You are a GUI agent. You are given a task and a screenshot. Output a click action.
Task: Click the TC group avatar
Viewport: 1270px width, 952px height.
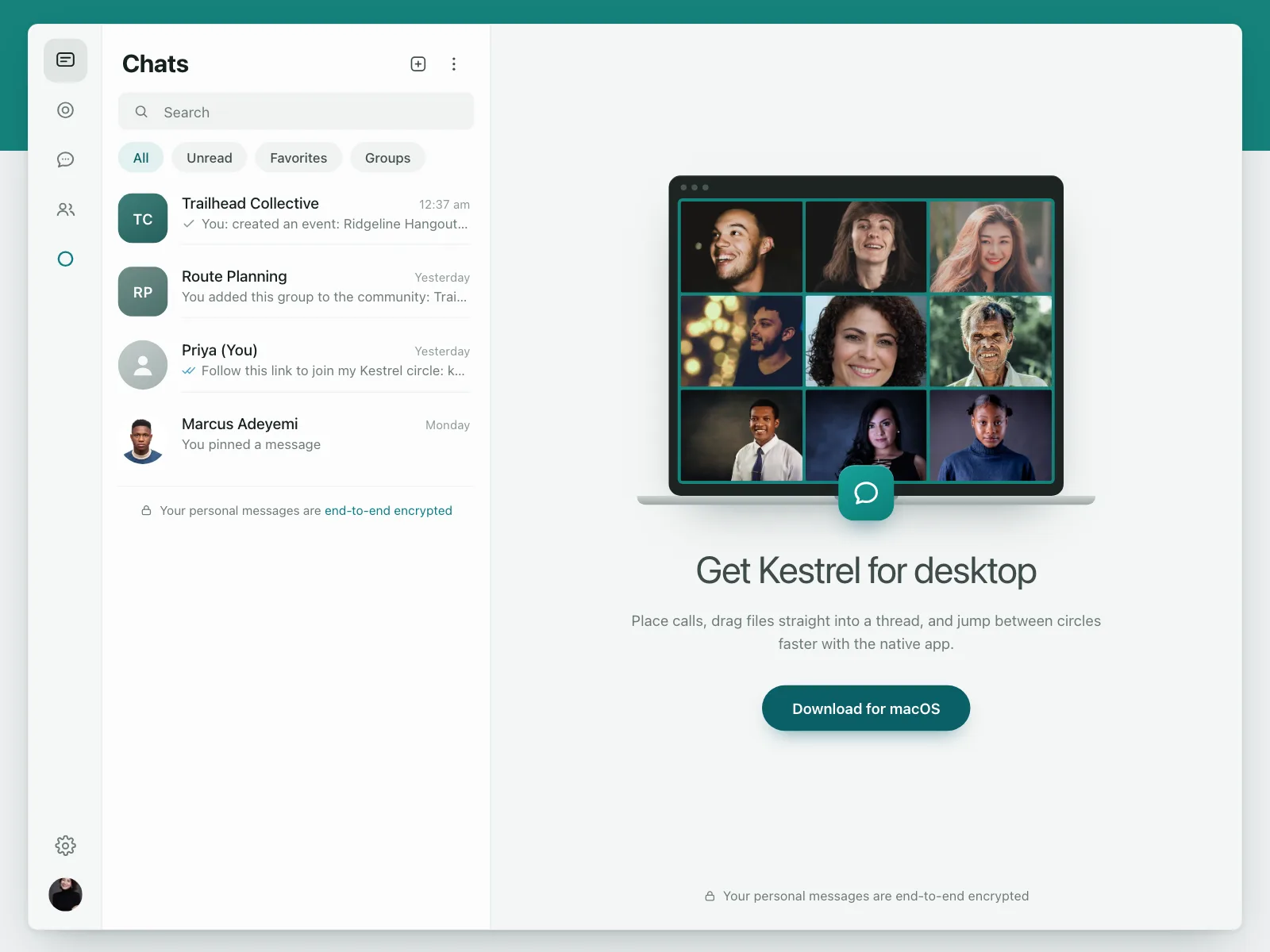coord(143,218)
